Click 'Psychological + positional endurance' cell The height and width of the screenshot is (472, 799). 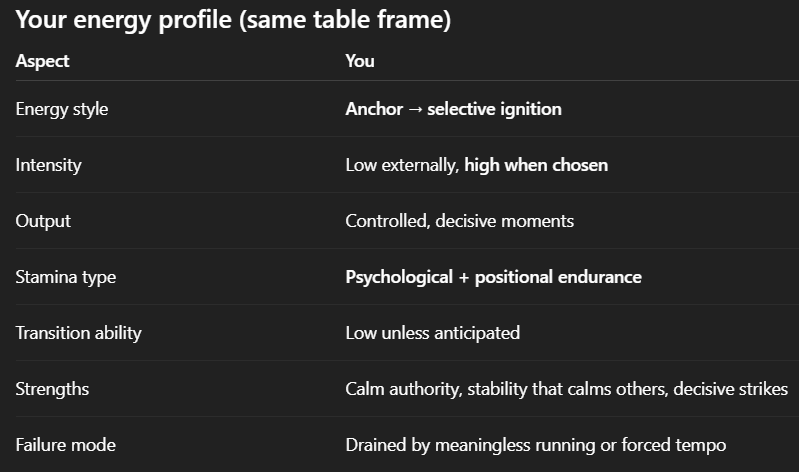click(x=493, y=277)
